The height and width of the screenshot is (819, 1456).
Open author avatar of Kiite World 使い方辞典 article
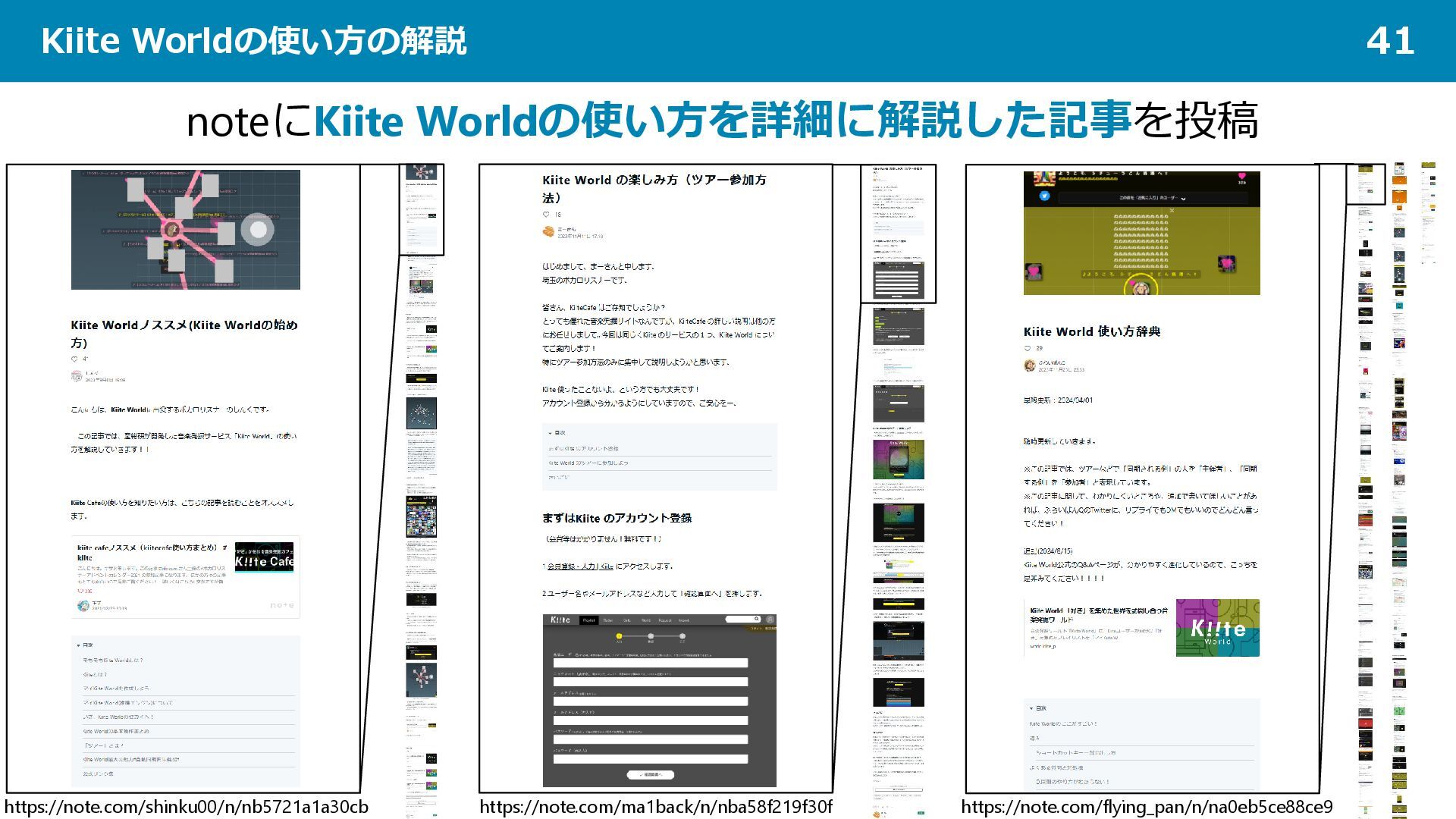coord(1029,366)
